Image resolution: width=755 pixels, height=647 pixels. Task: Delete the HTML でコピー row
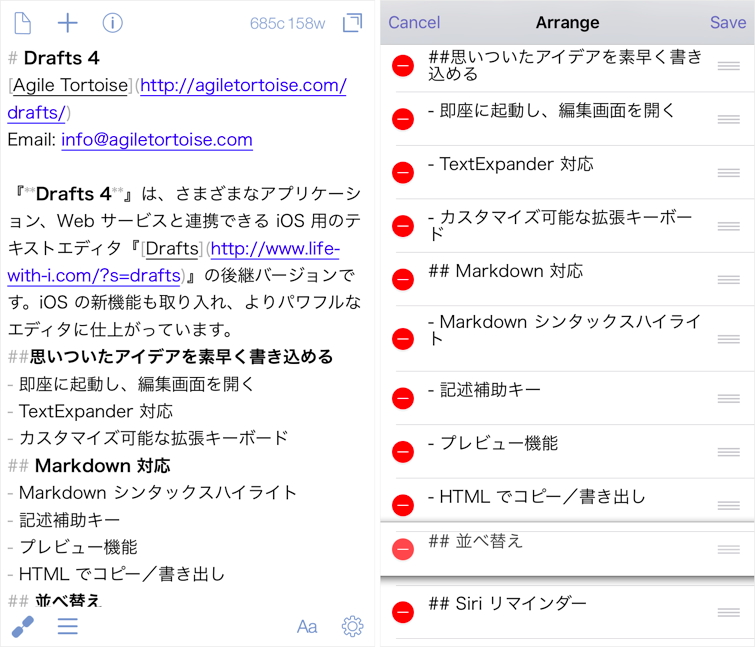tap(403, 505)
